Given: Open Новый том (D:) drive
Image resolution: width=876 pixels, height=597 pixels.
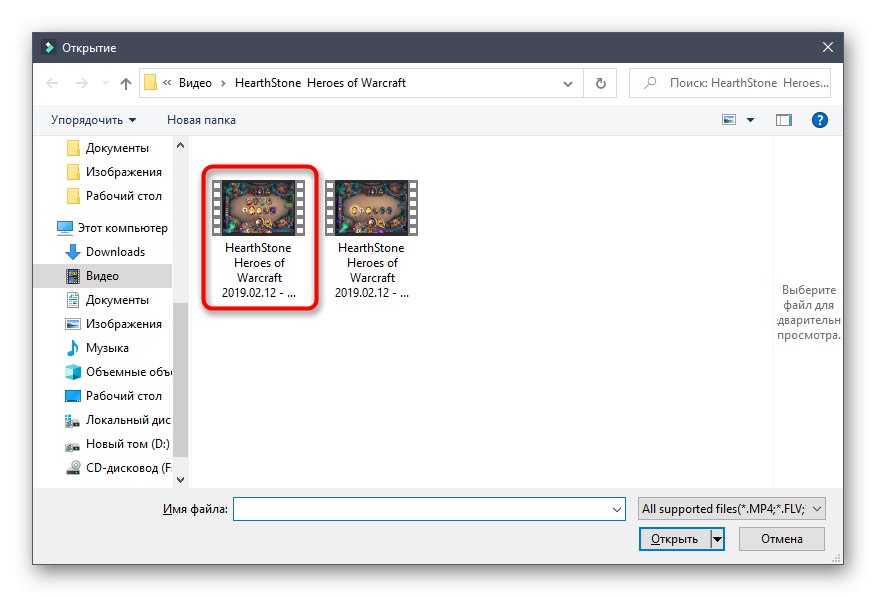Looking at the screenshot, I should pos(117,444).
